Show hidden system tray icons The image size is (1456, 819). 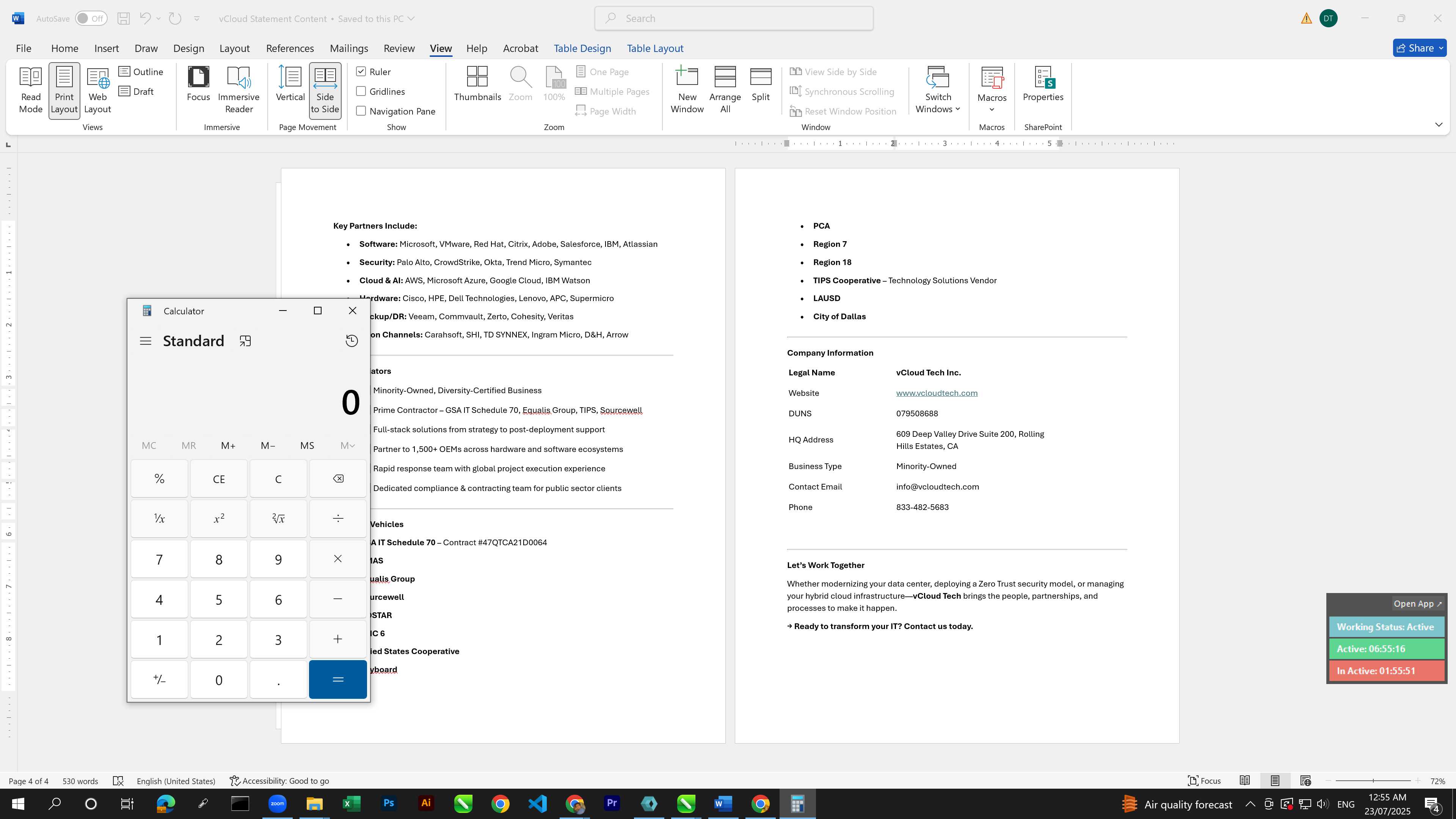click(1250, 804)
